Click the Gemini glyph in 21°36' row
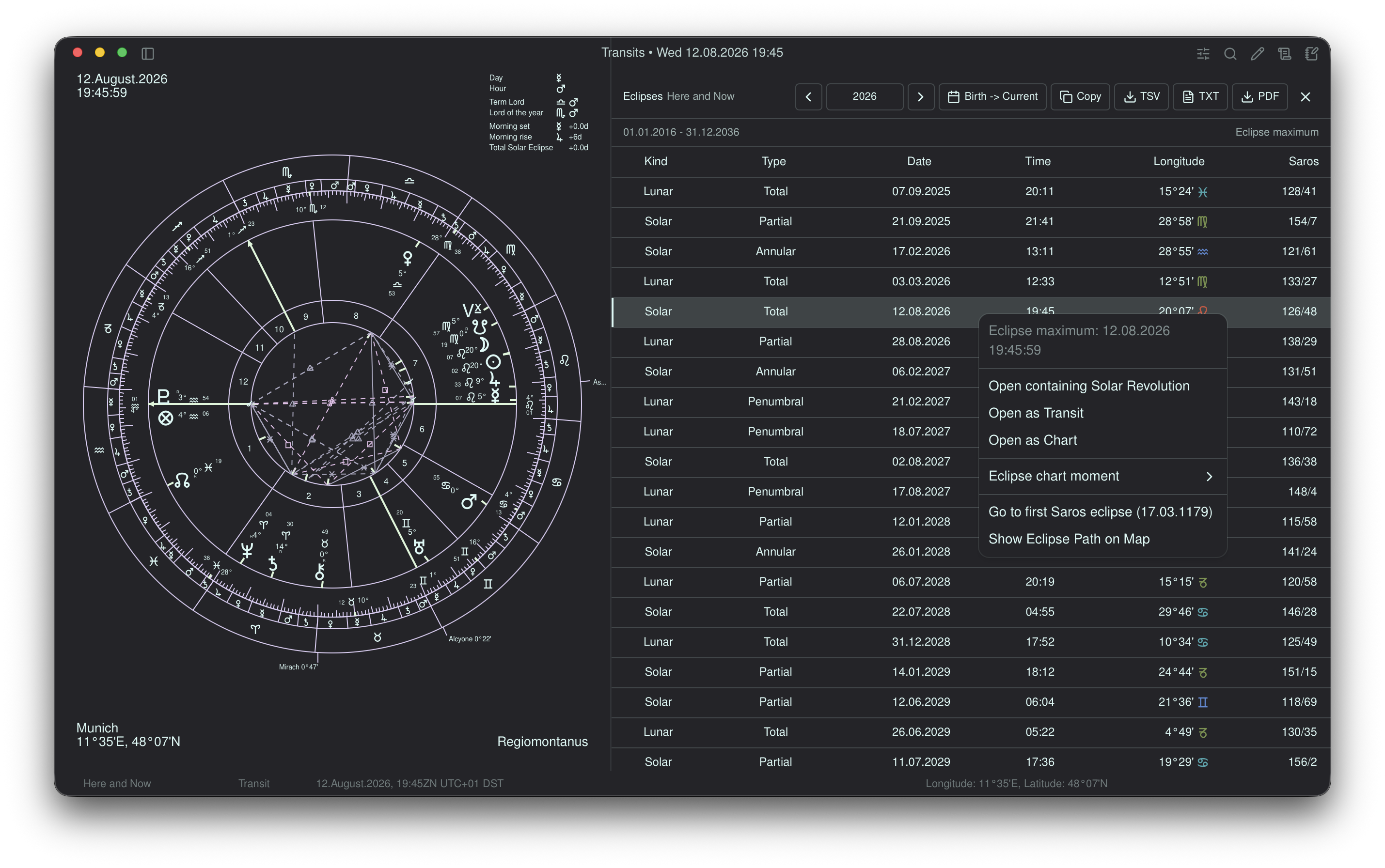This screenshot has width=1385, height=868. pyautogui.click(x=1202, y=702)
